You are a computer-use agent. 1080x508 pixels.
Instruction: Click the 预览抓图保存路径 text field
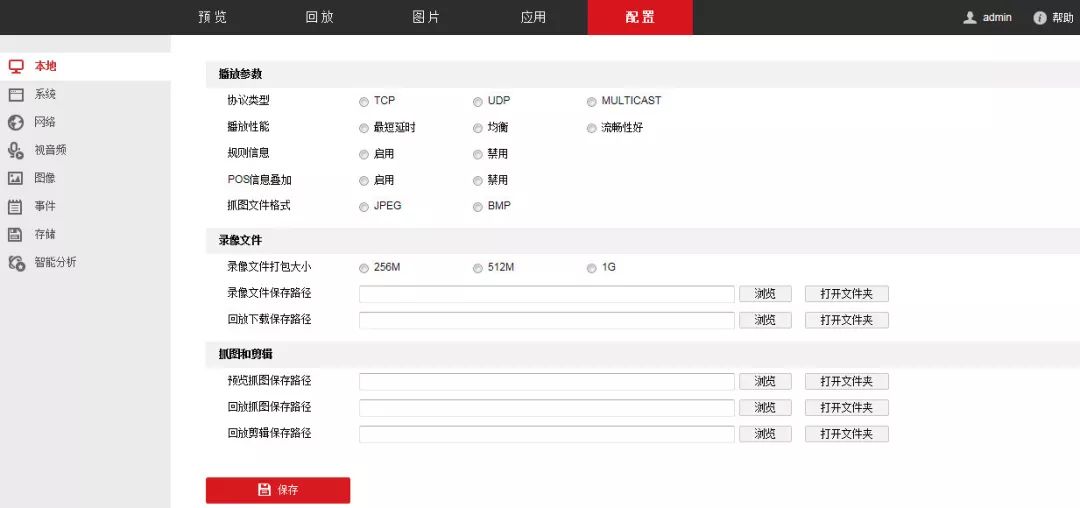pyautogui.click(x=546, y=381)
